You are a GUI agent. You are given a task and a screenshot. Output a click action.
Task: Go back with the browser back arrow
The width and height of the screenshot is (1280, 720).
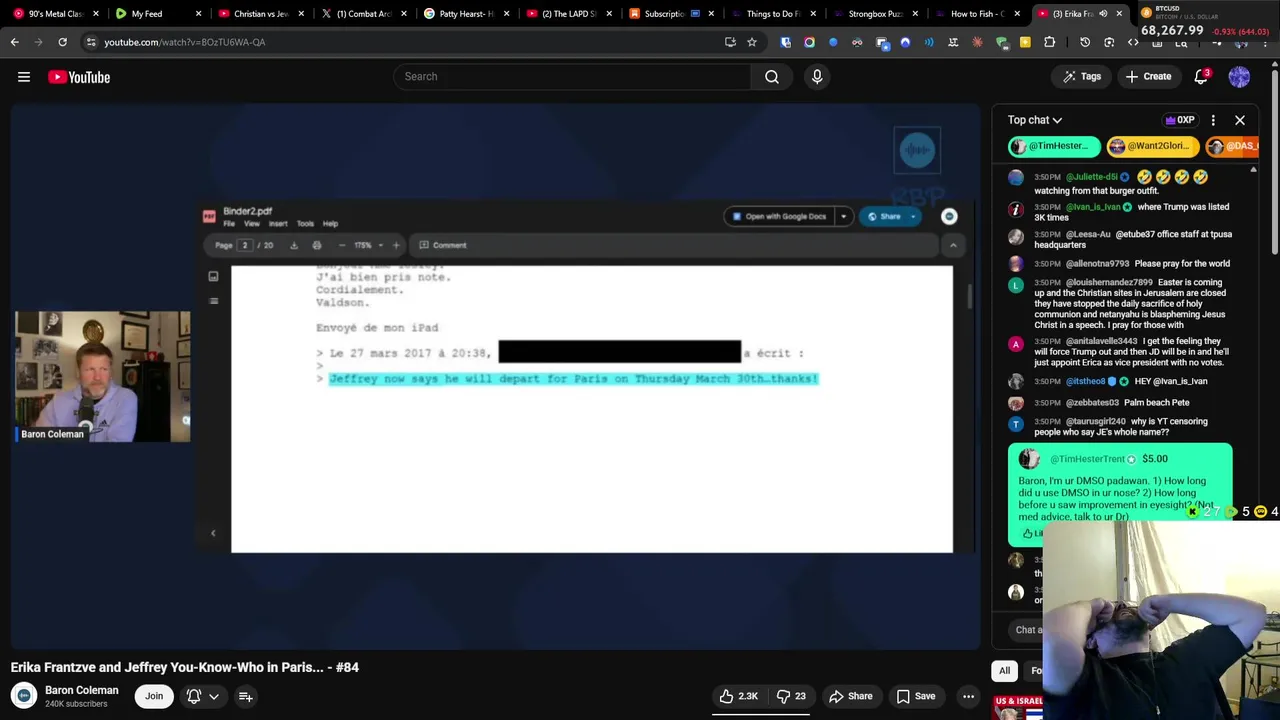[14, 42]
